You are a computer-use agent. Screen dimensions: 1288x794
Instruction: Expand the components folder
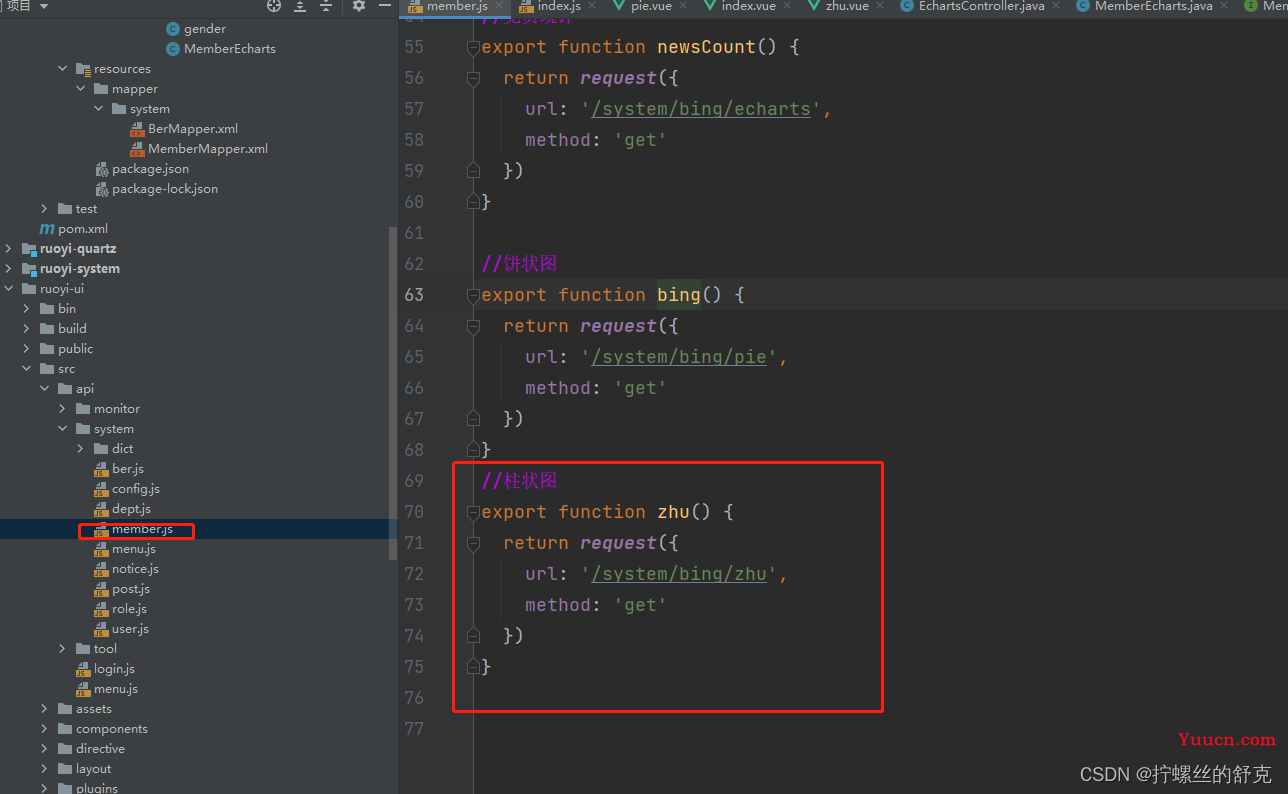tap(45, 729)
